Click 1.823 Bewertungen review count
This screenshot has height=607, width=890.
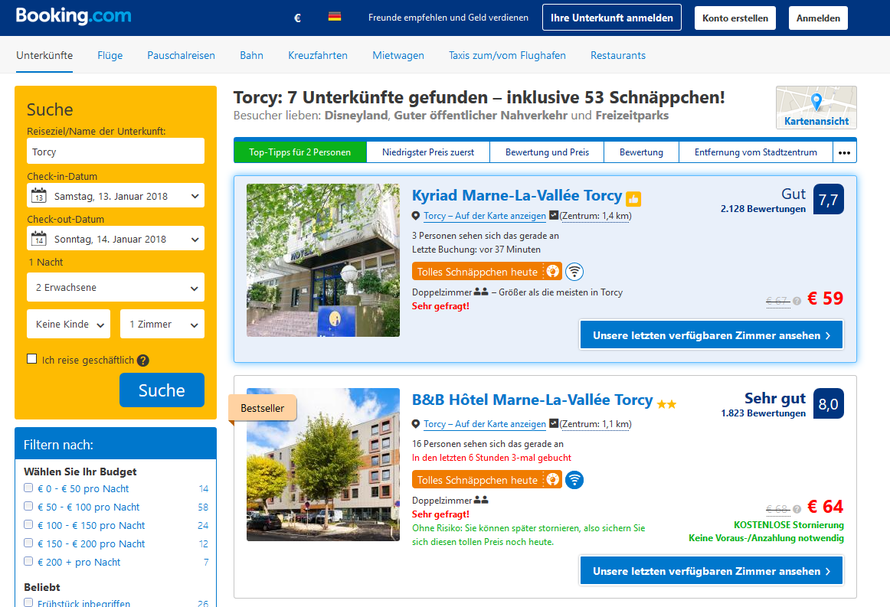tap(763, 413)
